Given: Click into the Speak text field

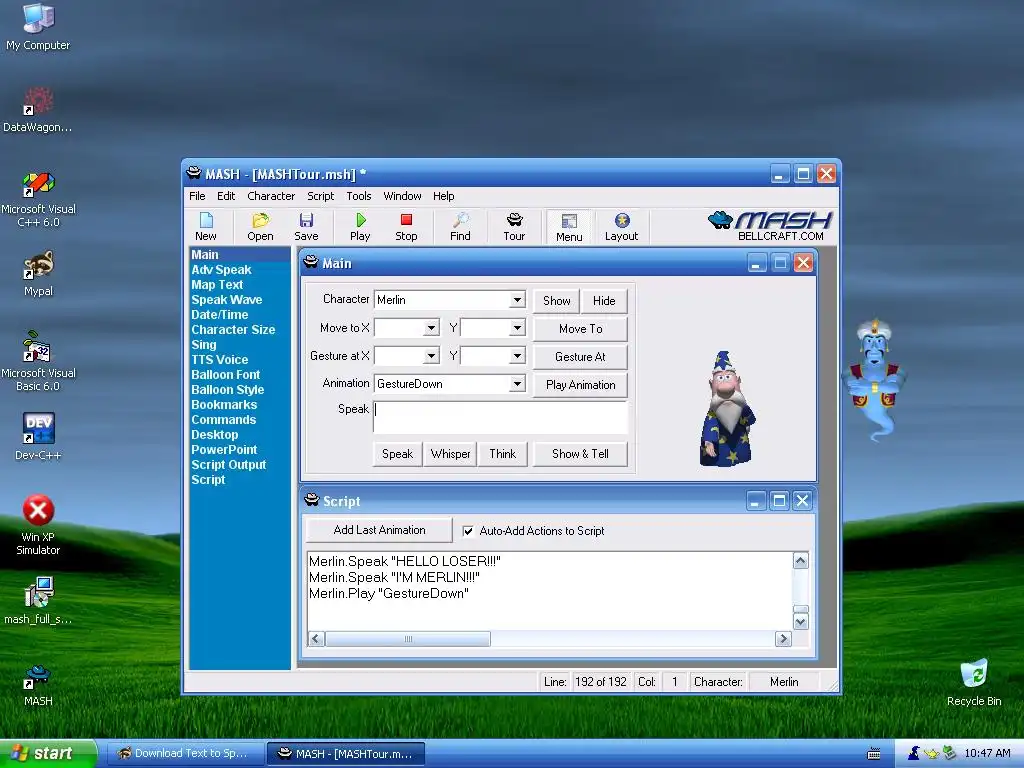Looking at the screenshot, I should pyautogui.click(x=500, y=417).
